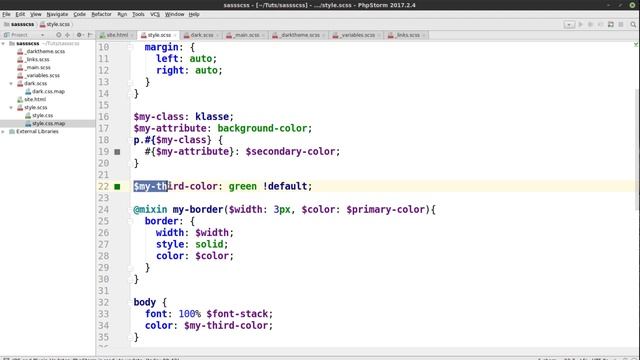Viewport: 640px width, 360px height.
Task: Click line number 24 in gutter
Action: (x=104, y=210)
